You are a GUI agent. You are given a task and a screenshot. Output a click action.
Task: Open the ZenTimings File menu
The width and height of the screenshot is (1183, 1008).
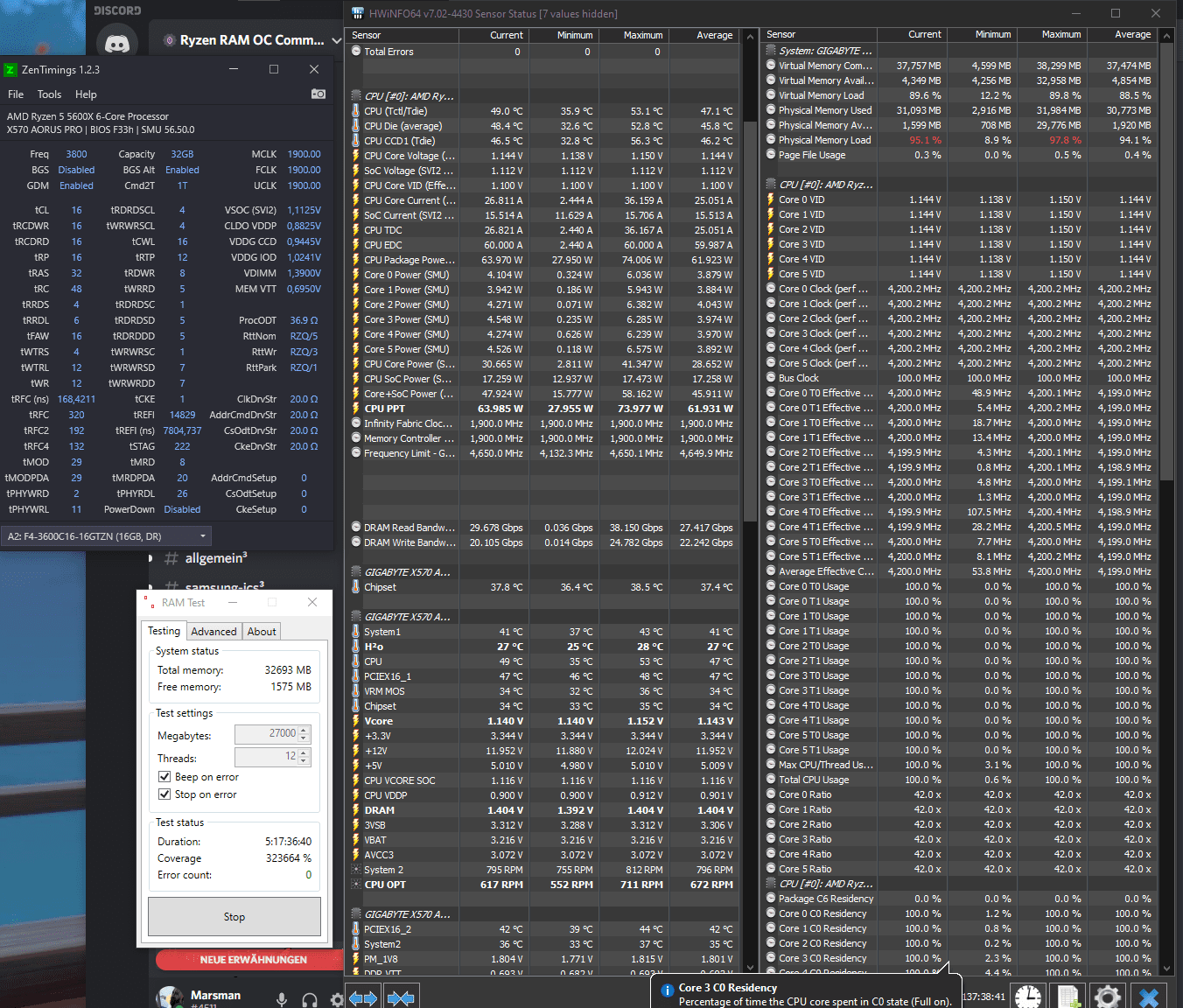pos(16,94)
